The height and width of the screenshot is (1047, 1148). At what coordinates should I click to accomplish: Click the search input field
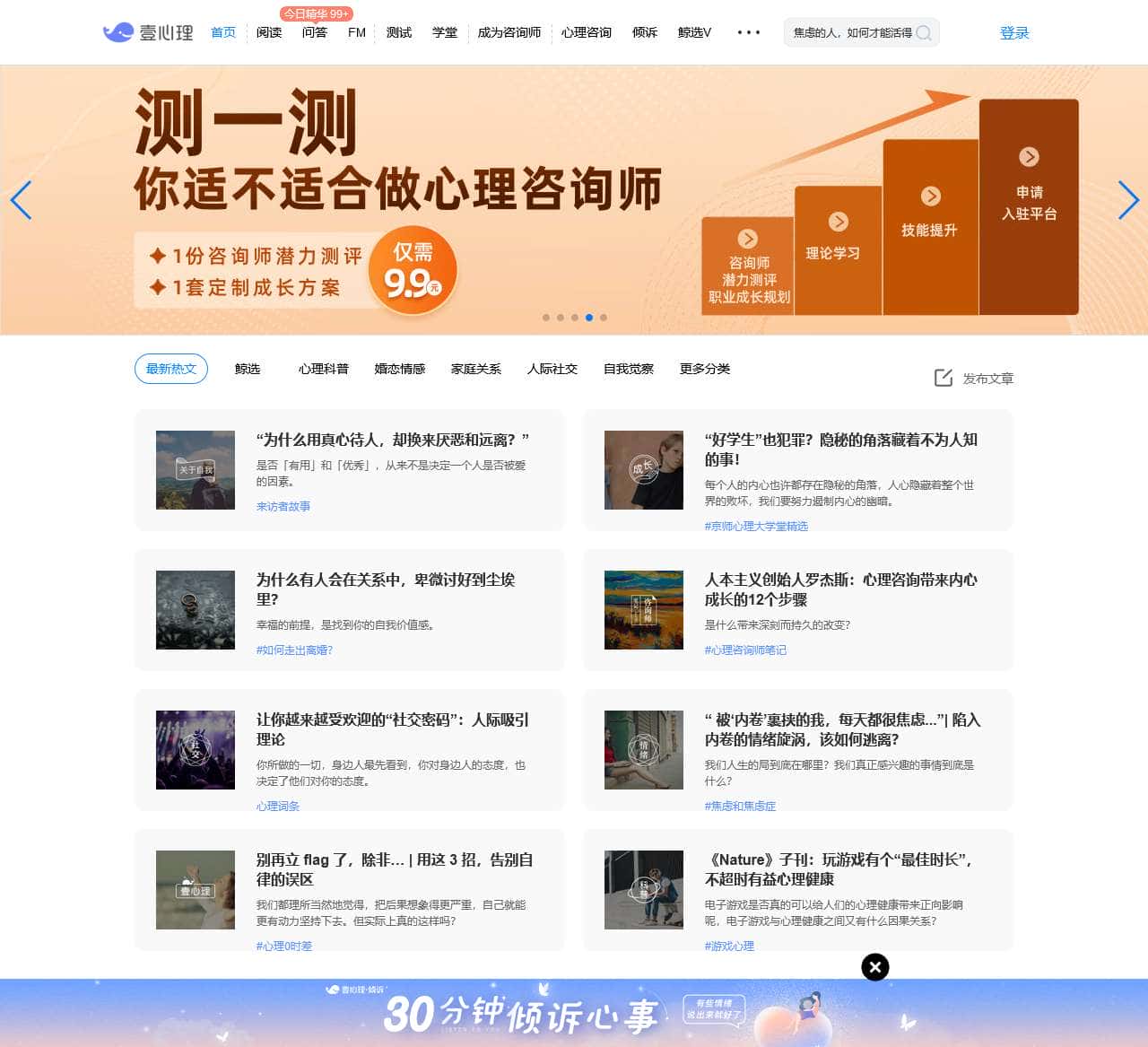coord(850,33)
